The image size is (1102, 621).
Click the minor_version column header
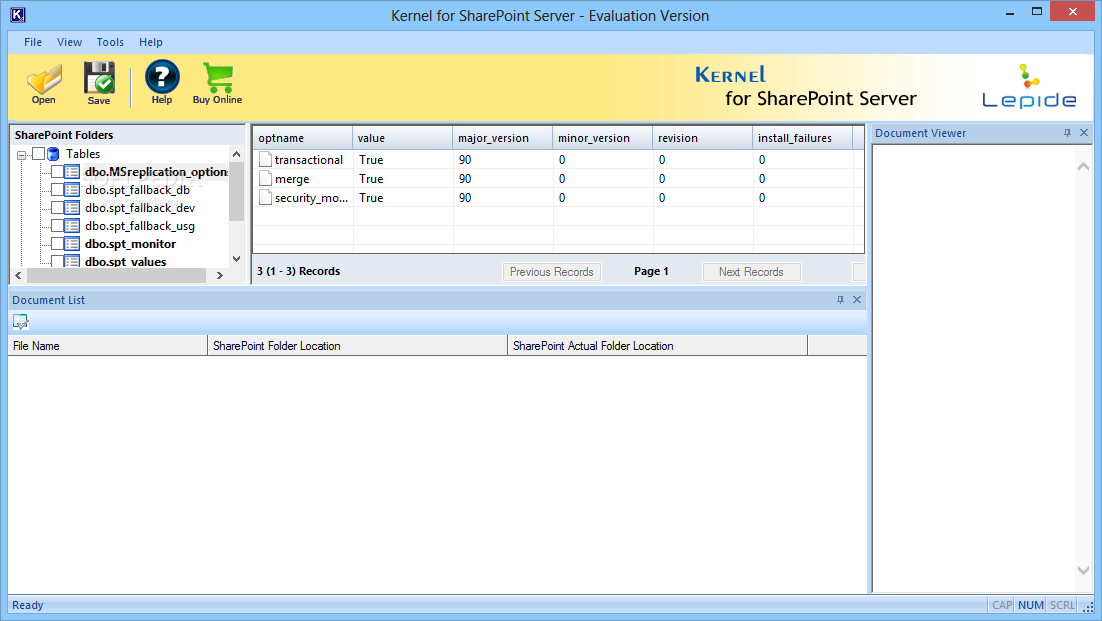point(602,138)
